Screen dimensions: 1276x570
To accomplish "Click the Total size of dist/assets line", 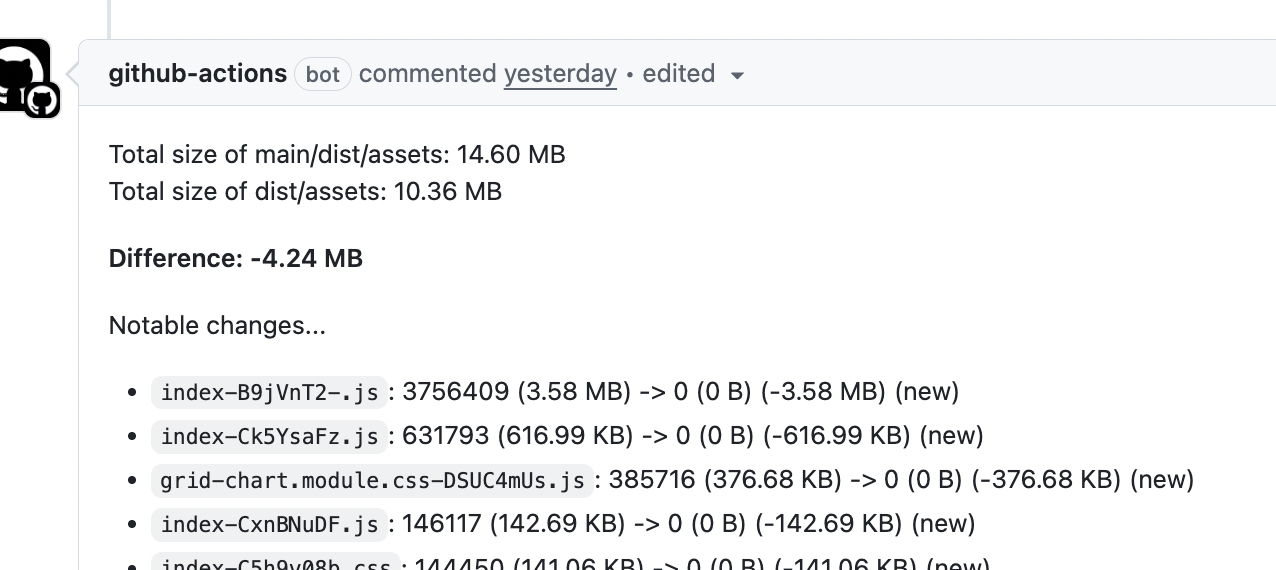I will 305,191.
